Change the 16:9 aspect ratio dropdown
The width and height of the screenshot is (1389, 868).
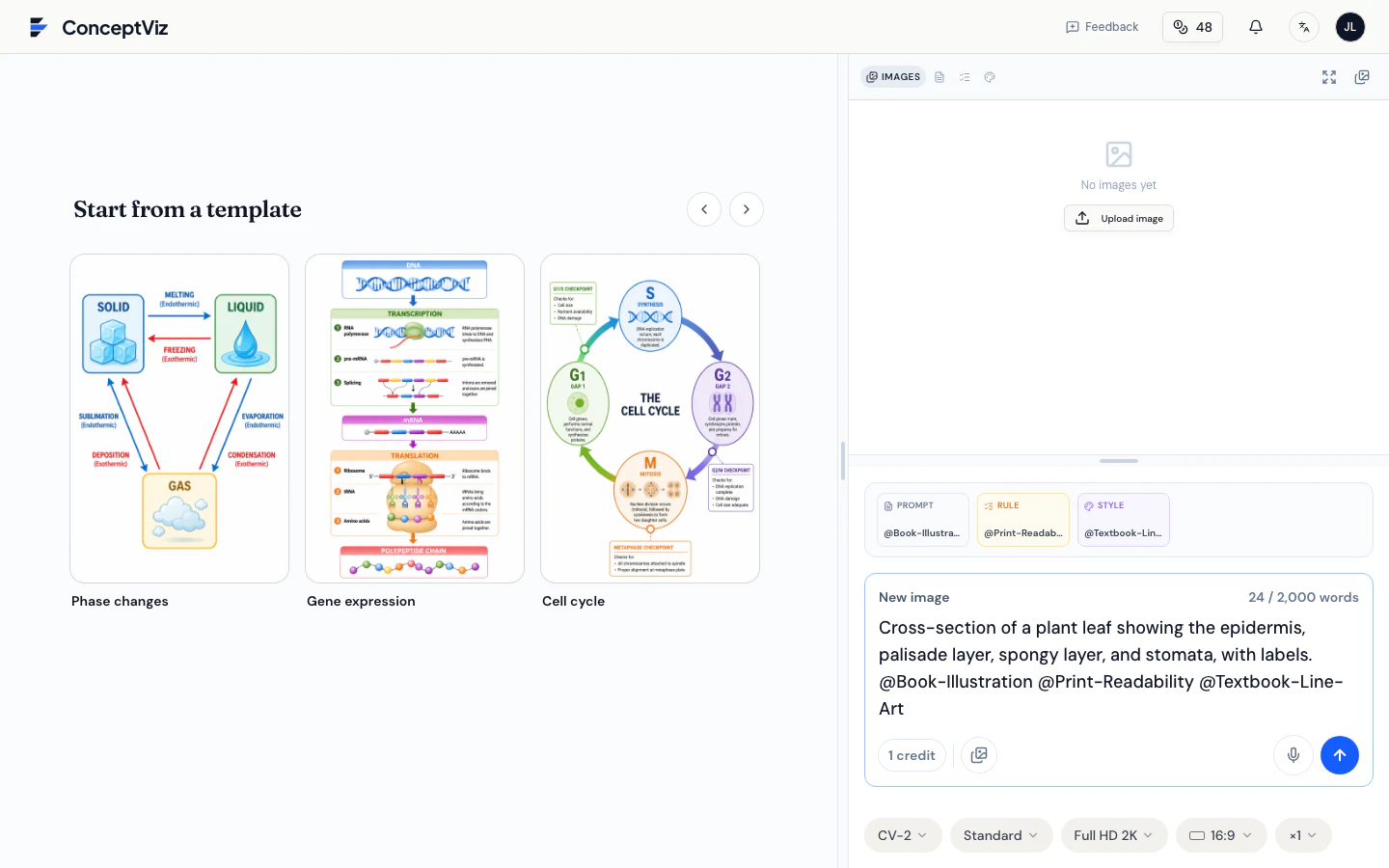1221,835
